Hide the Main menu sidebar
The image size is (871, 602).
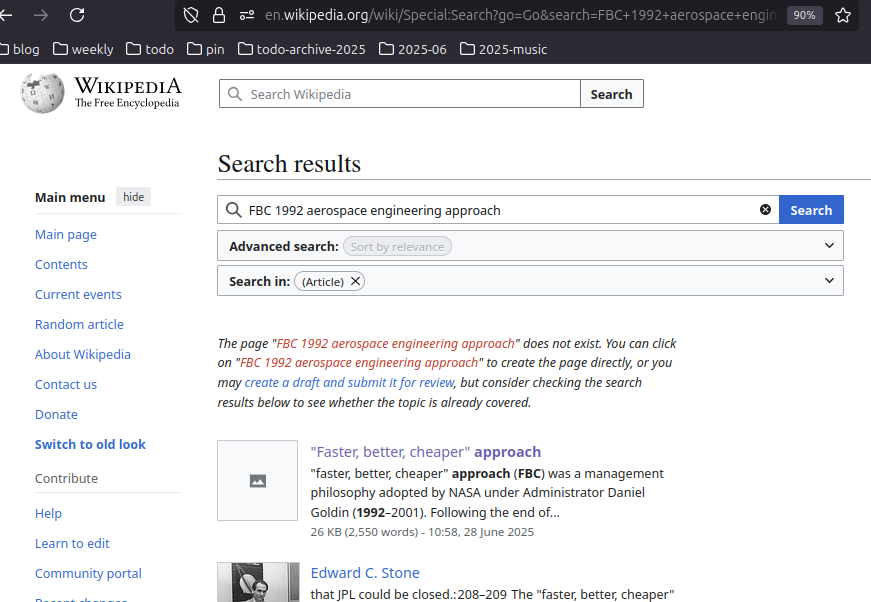(x=132, y=196)
